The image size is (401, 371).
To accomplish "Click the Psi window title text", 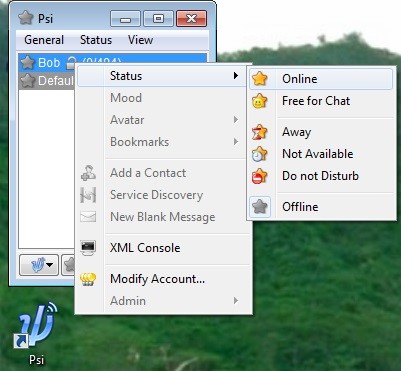I will (x=45, y=18).
